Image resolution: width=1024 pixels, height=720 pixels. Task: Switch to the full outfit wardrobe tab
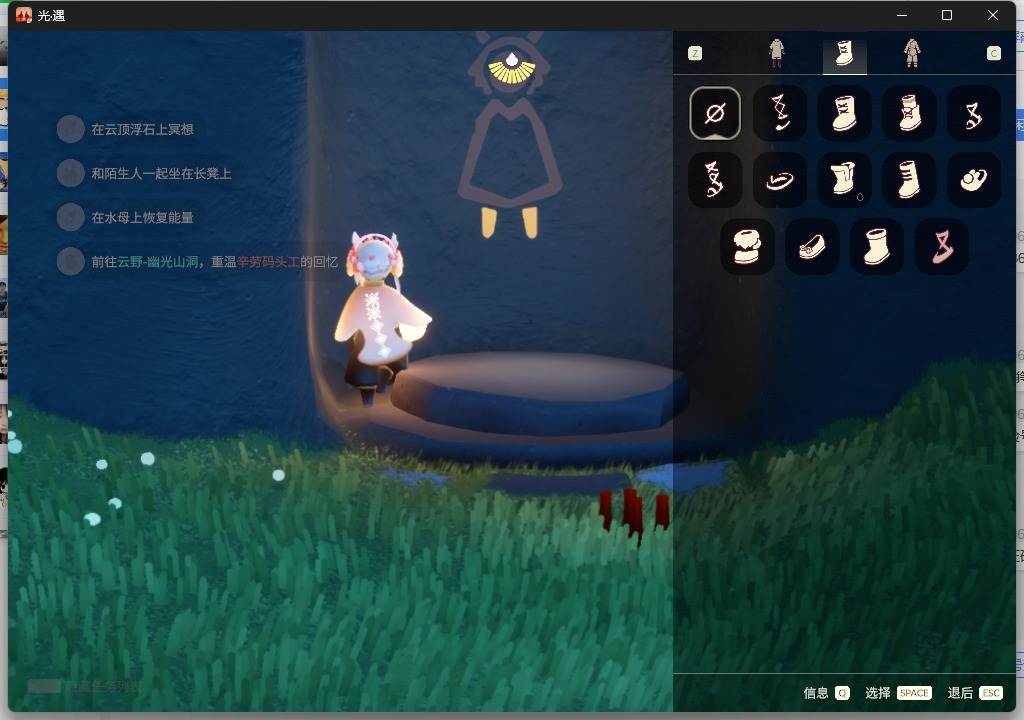point(912,53)
